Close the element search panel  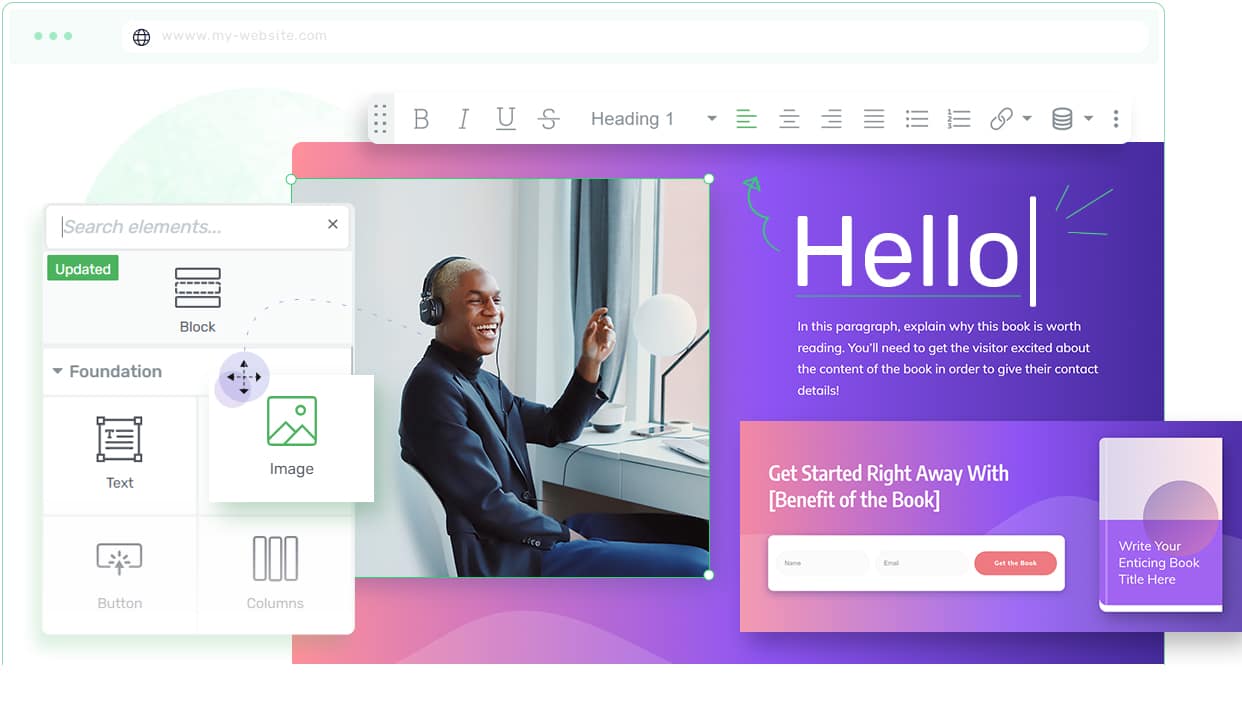pos(332,225)
